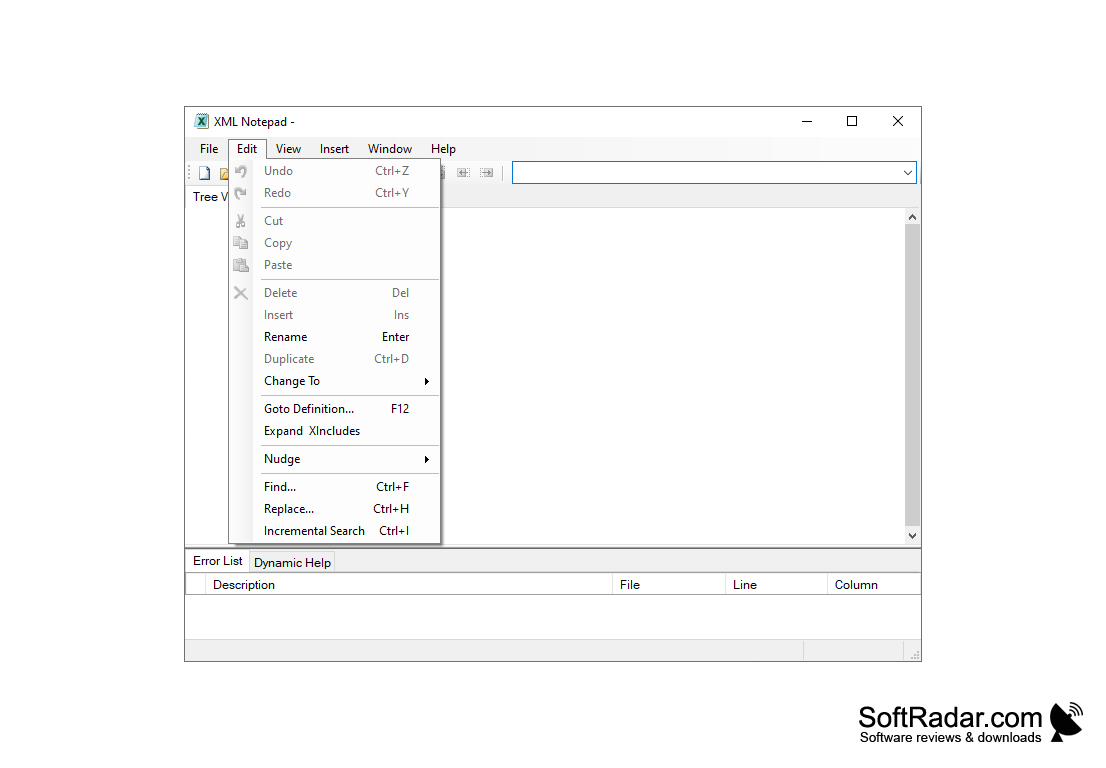Open the Window menu
This screenshot has width=1106, height=768.
(389, 149)
